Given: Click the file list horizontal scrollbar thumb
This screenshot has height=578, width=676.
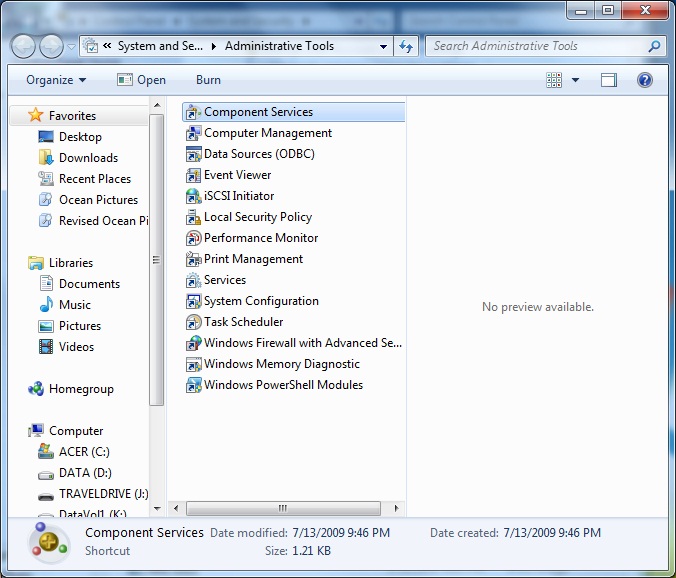Looking at the screenshot, I should click(x=283, y=508).
